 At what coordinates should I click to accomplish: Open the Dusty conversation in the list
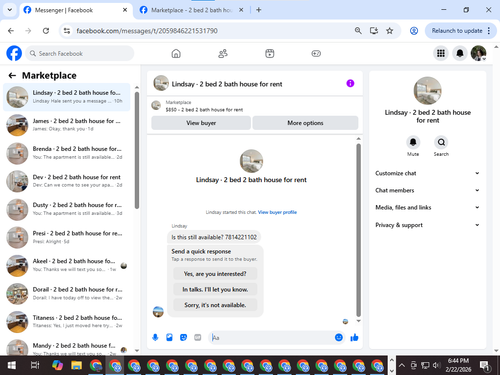[x=67, y=209]
